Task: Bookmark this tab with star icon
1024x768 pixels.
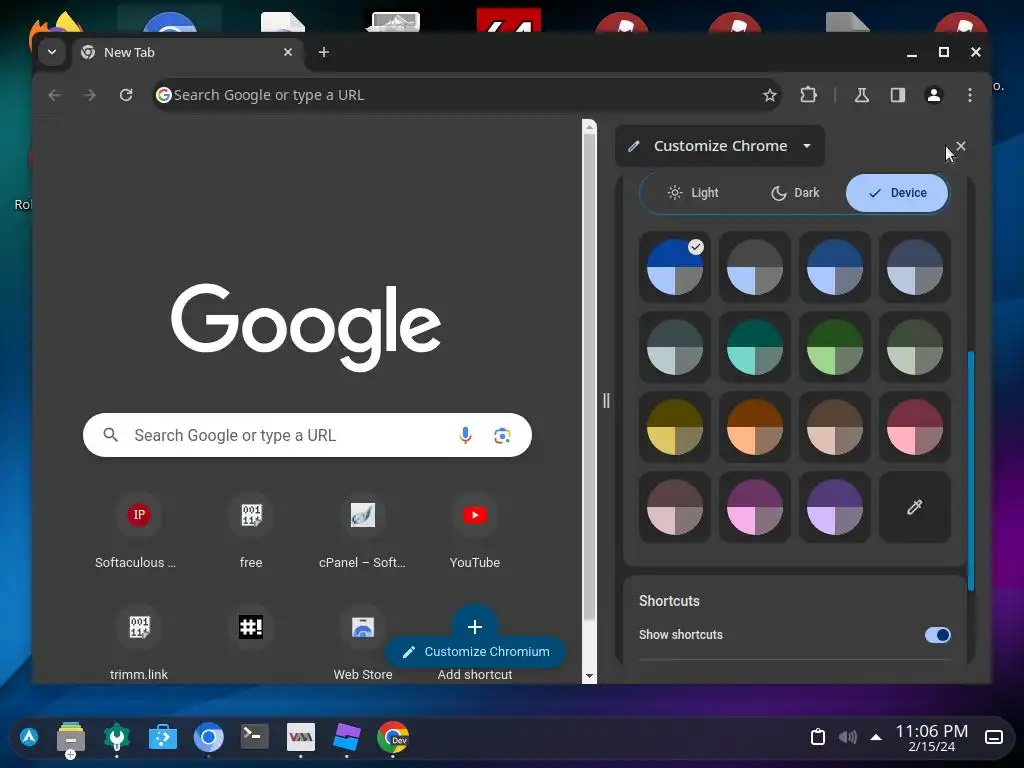Action: tap(770, 95)
